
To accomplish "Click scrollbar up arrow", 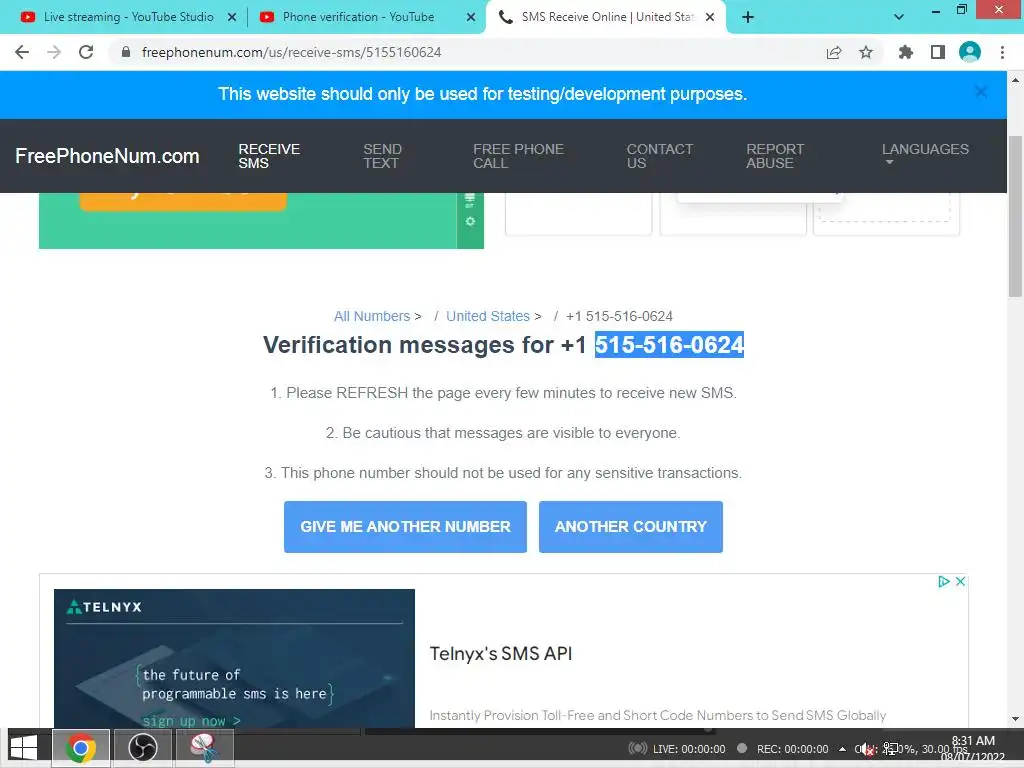I will (x=1015, y=80).
